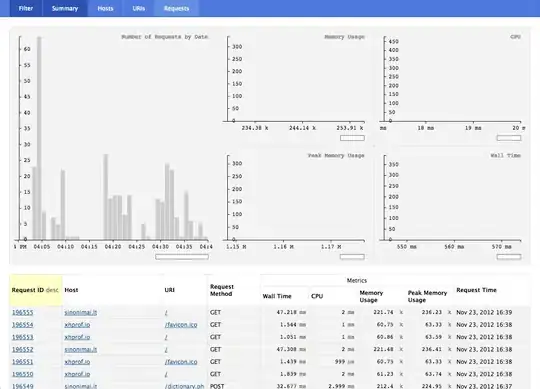
Task: Sort by Request Time column header
Action: coord(476,290)
